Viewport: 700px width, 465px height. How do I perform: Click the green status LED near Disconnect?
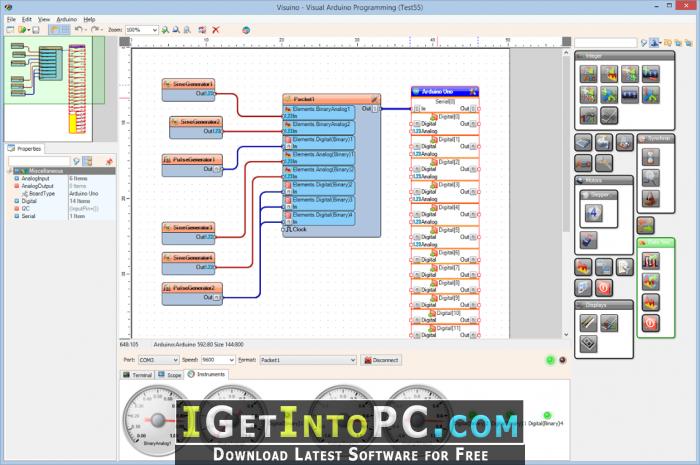click(x=550, y=360)
